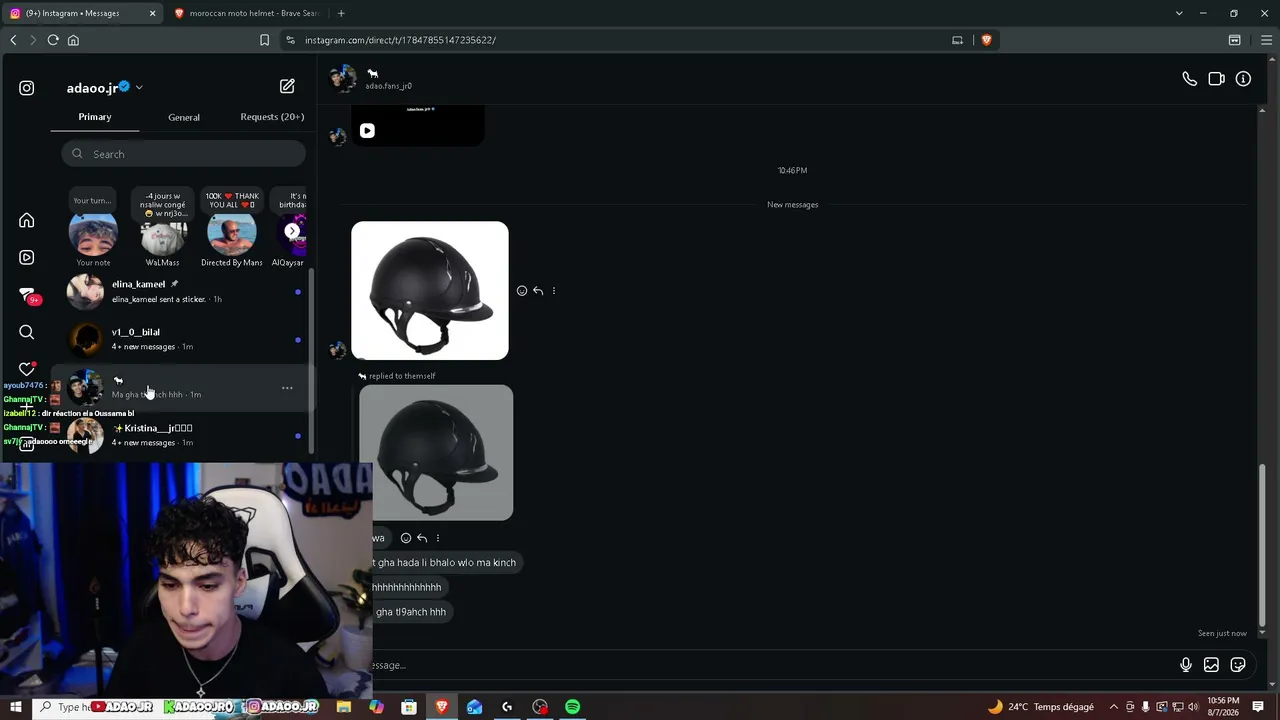Open conversation information icon
The image size is (1280, 720).
coord(1243,79)
